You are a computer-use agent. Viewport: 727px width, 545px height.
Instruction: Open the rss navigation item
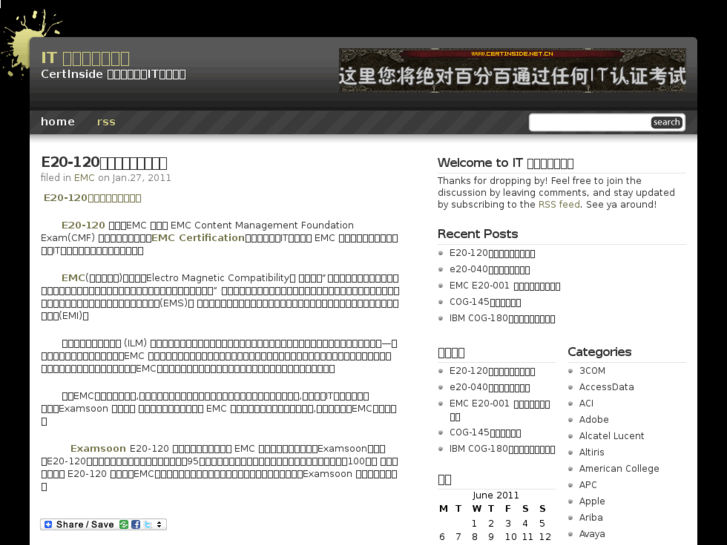click(106, 122)
